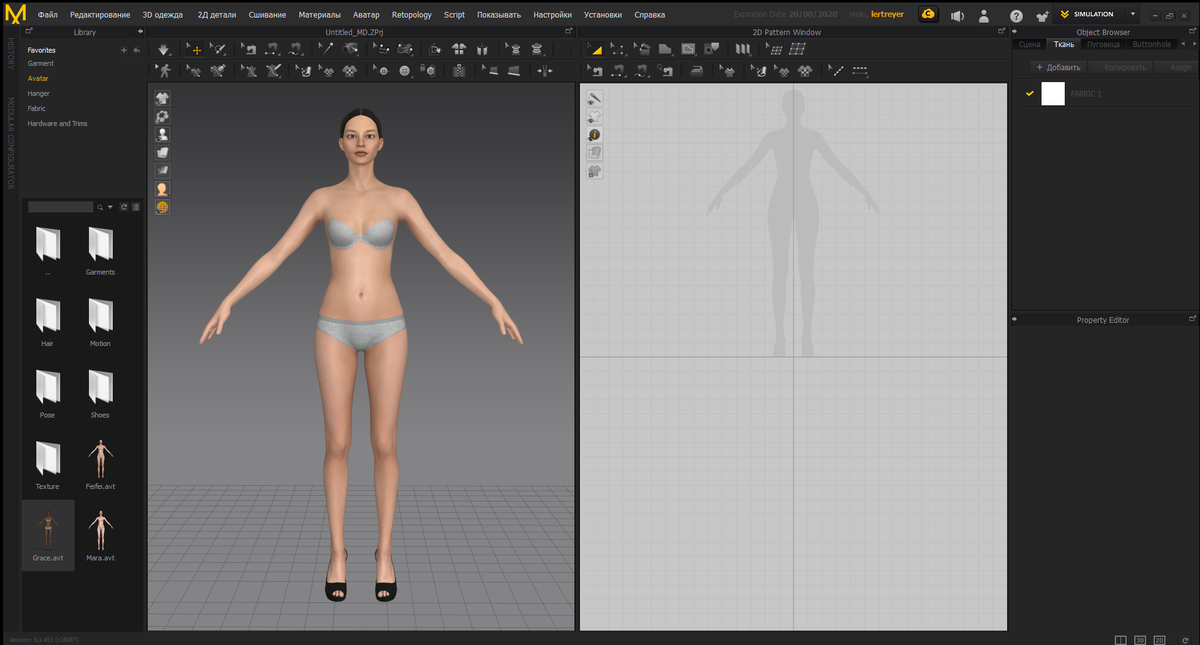Toggle the FABRIC 1 checkmark
The height and width of the screenshot is (645, 1200).
(x=1030, y=93)
